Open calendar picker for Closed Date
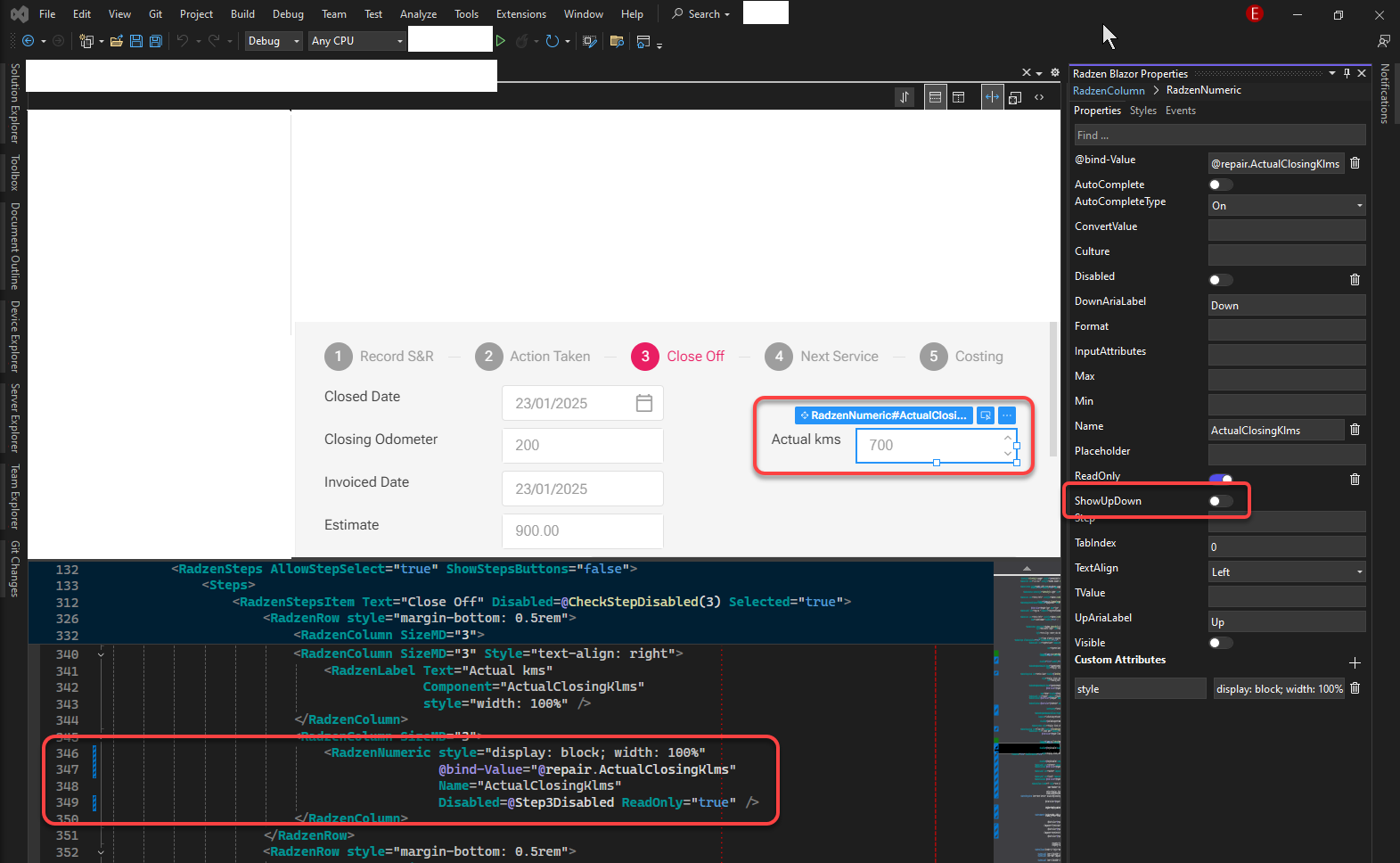 click(644, 403)
